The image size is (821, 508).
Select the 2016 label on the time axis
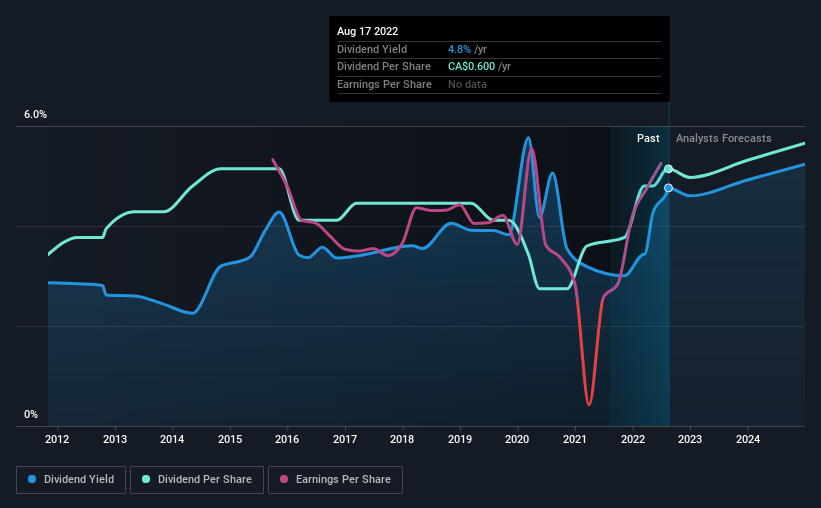287,439
